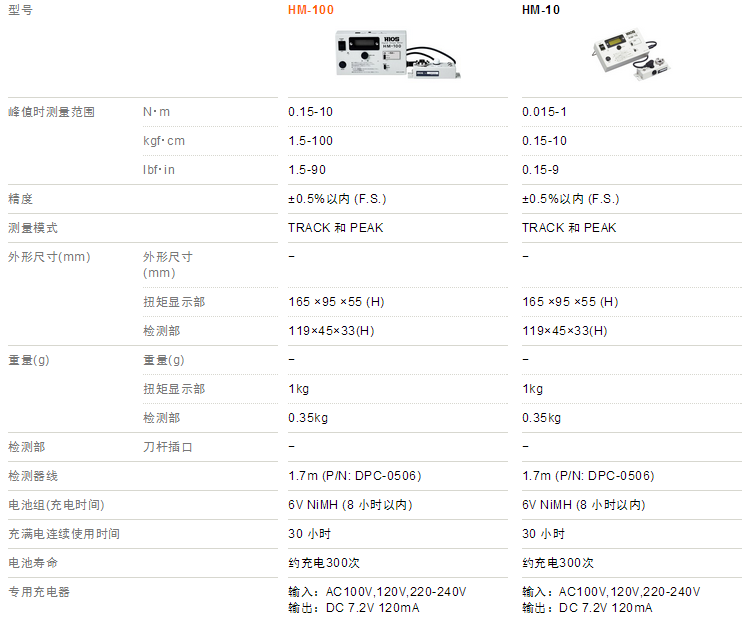
Task: Click the 型号 row header
Action: (x=21, y=10)
